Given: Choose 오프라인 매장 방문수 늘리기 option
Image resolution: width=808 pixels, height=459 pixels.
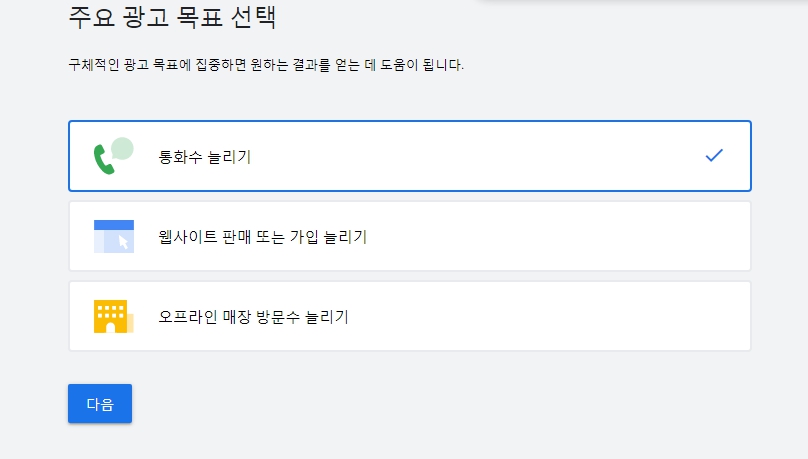Looking at the screenshot, I should tap(410, 316).
